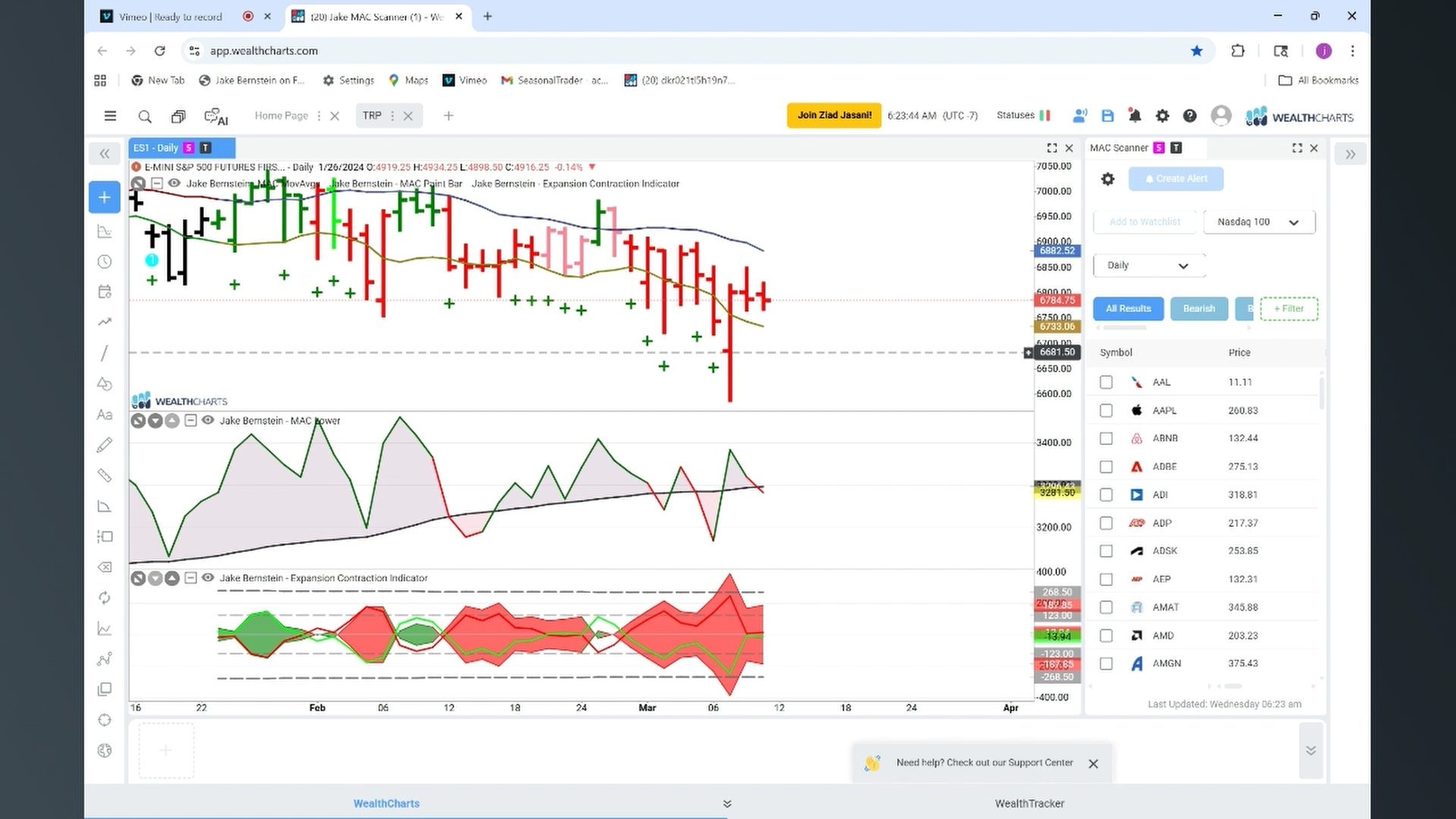Switch to the WealthTracker bottom tab
This screenshot has height=819, width=1456.
click(x=1029, y=804)
